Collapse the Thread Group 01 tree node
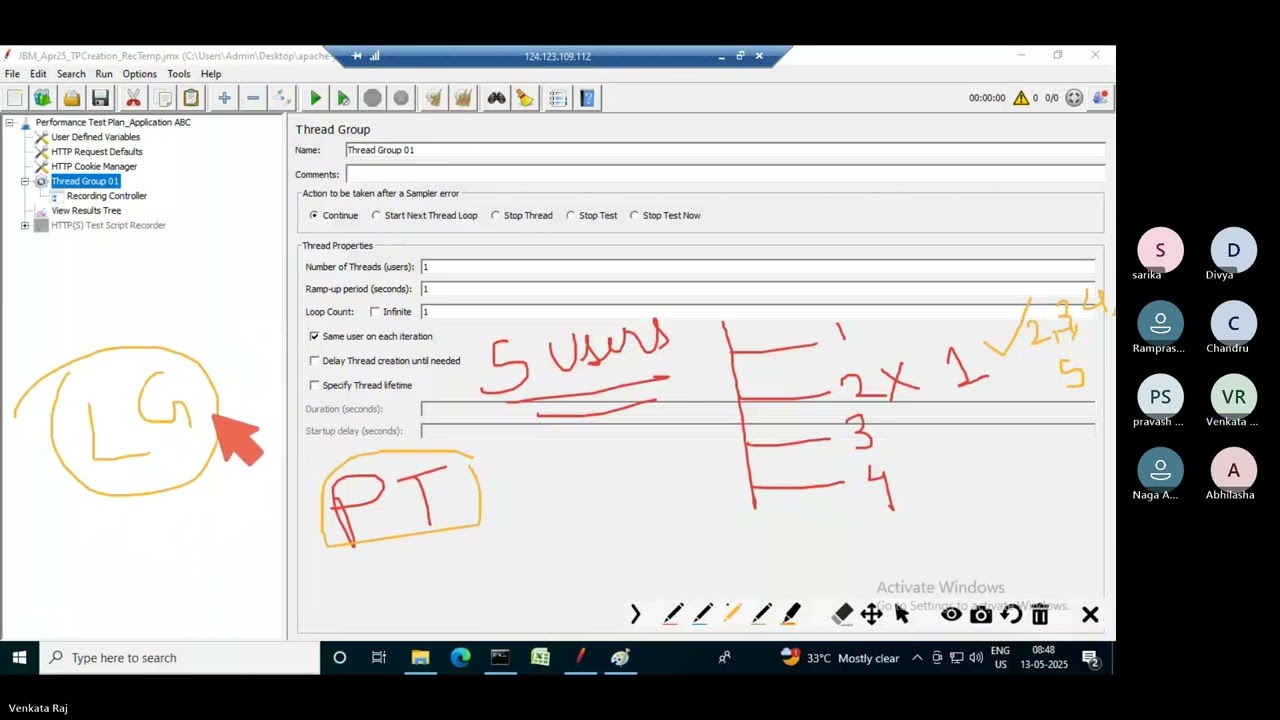1280x720 pixels. [x=25, y=181]
